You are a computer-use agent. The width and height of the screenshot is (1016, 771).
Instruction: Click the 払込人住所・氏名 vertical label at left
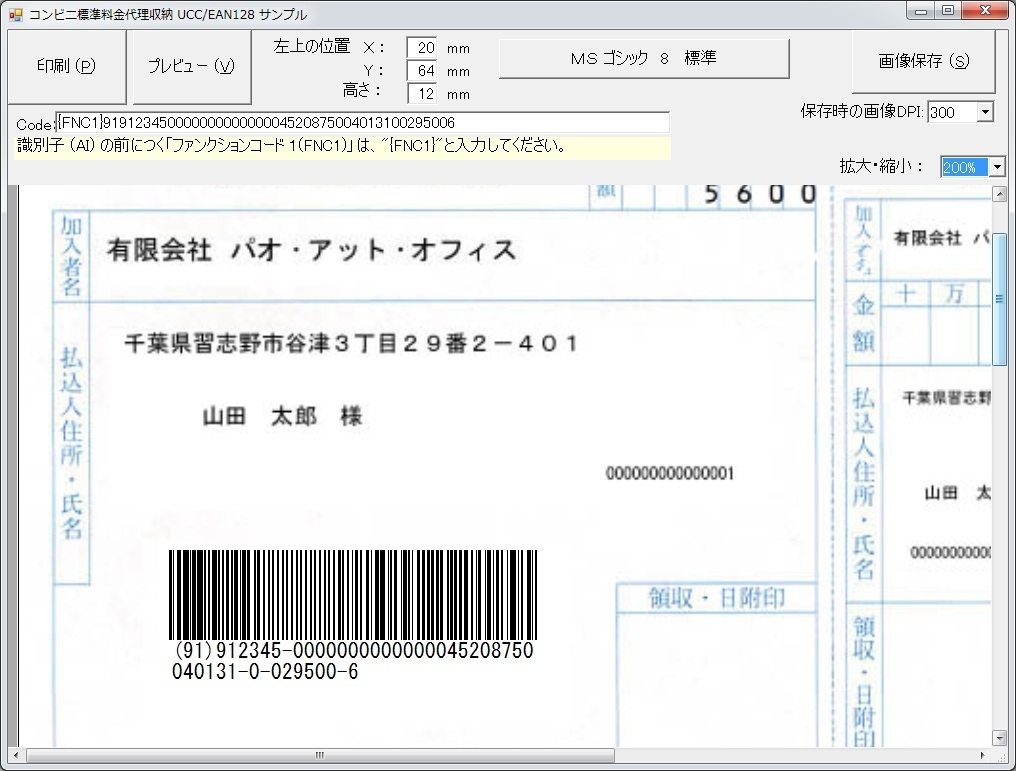pyautogui.click(x=71, y=443)
